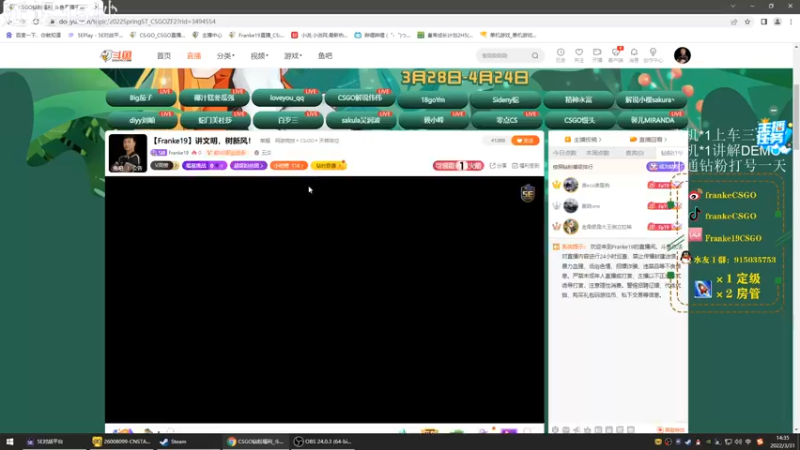Click the browser share page icon
The height and width of the screenshot is (450, 800).
point(734,21)
